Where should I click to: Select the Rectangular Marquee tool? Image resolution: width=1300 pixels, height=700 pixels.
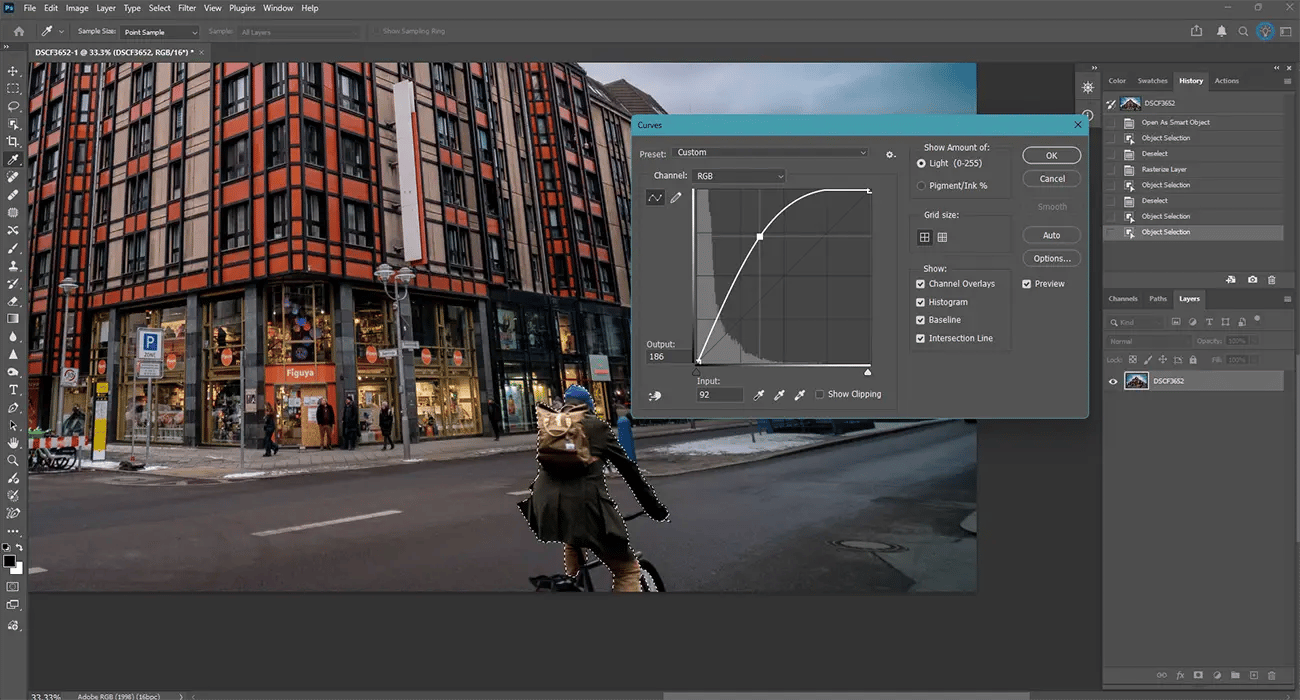[x=13, y=89]
